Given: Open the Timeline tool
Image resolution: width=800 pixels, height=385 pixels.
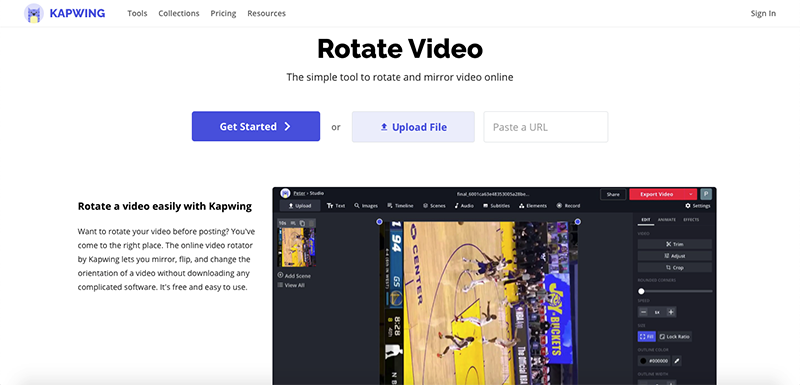Looking at the screenshot, I should 400,206.
